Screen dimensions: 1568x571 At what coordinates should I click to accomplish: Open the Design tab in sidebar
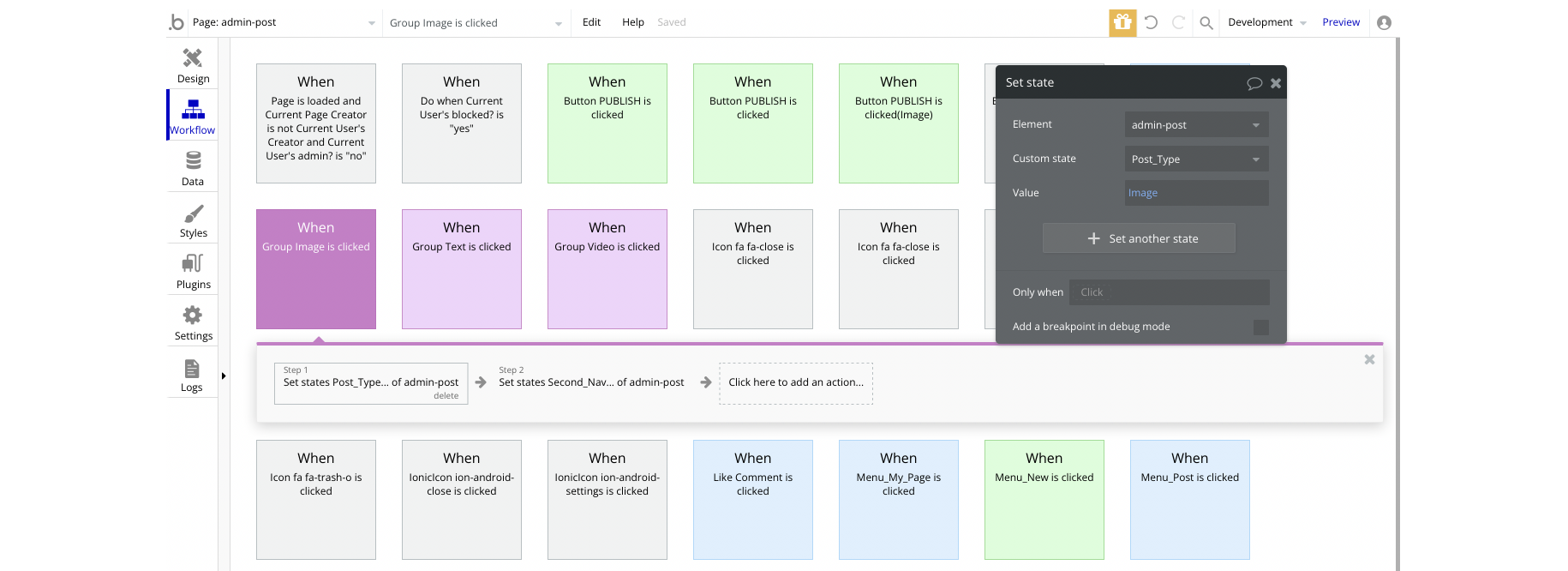(193, 65)
